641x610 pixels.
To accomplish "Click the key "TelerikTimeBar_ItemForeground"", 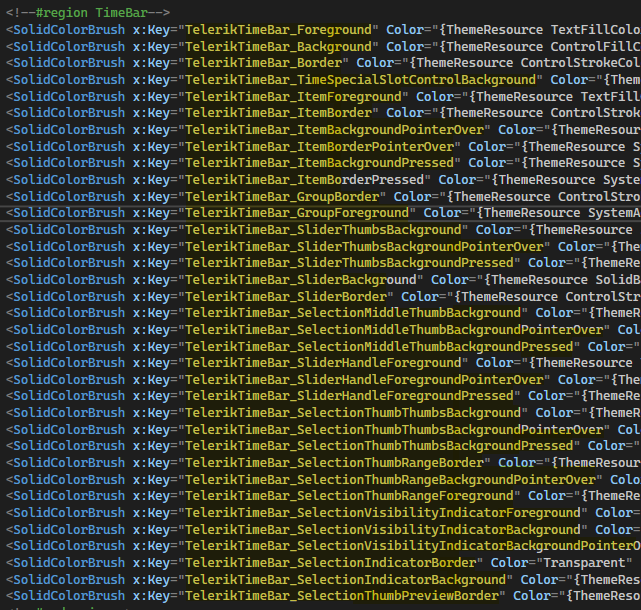I will tap(294, 97).
